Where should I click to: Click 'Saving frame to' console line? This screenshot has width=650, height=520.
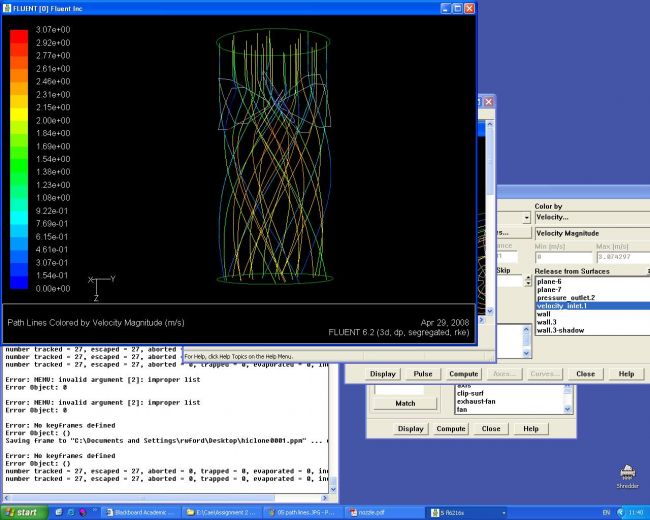[x=166, y=440]
